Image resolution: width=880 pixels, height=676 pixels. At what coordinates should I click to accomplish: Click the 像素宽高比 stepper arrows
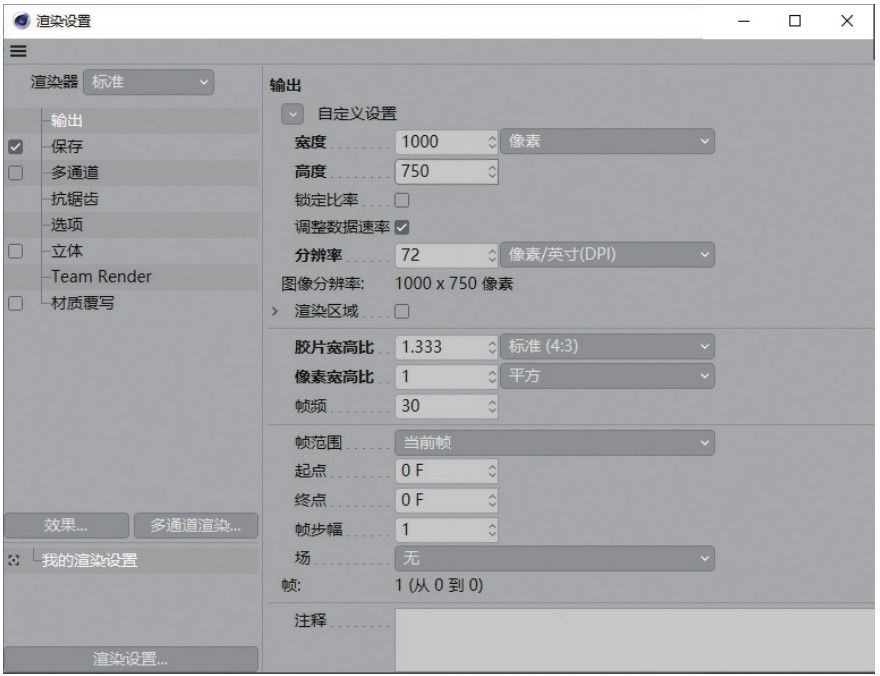tap(492, 376)
